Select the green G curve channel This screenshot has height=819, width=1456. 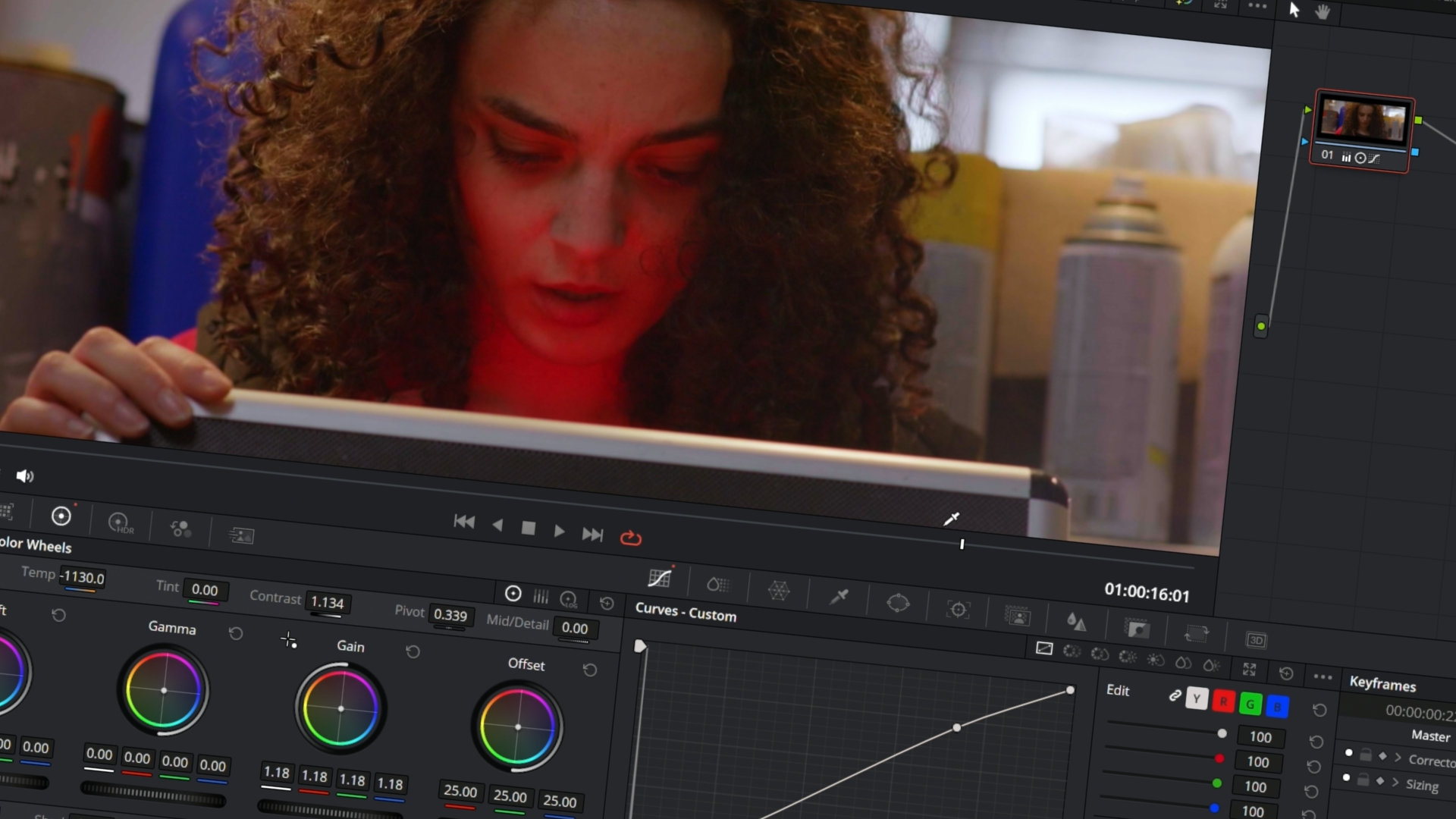point(1250,704)
